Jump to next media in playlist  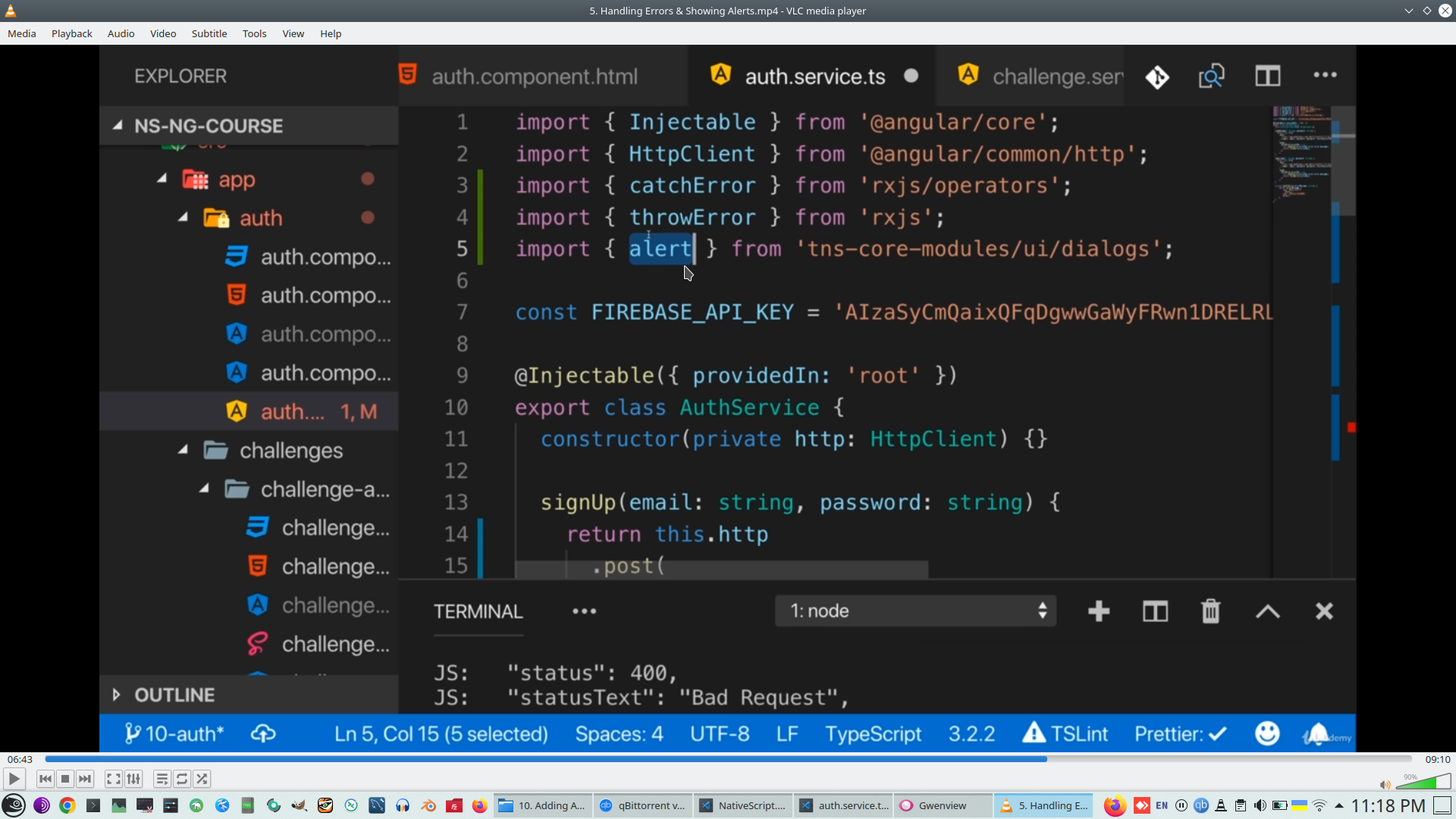point(85,779)
